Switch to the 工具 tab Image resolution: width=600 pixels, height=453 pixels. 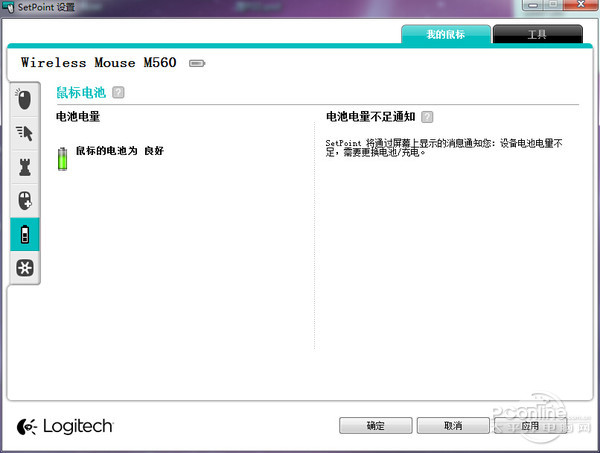pos(537,34)
